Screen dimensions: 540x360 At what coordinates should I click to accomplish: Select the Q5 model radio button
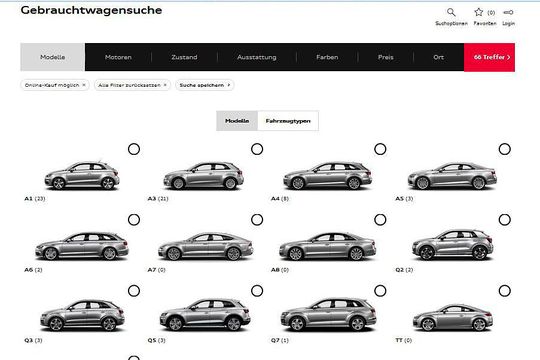[257, 291]
